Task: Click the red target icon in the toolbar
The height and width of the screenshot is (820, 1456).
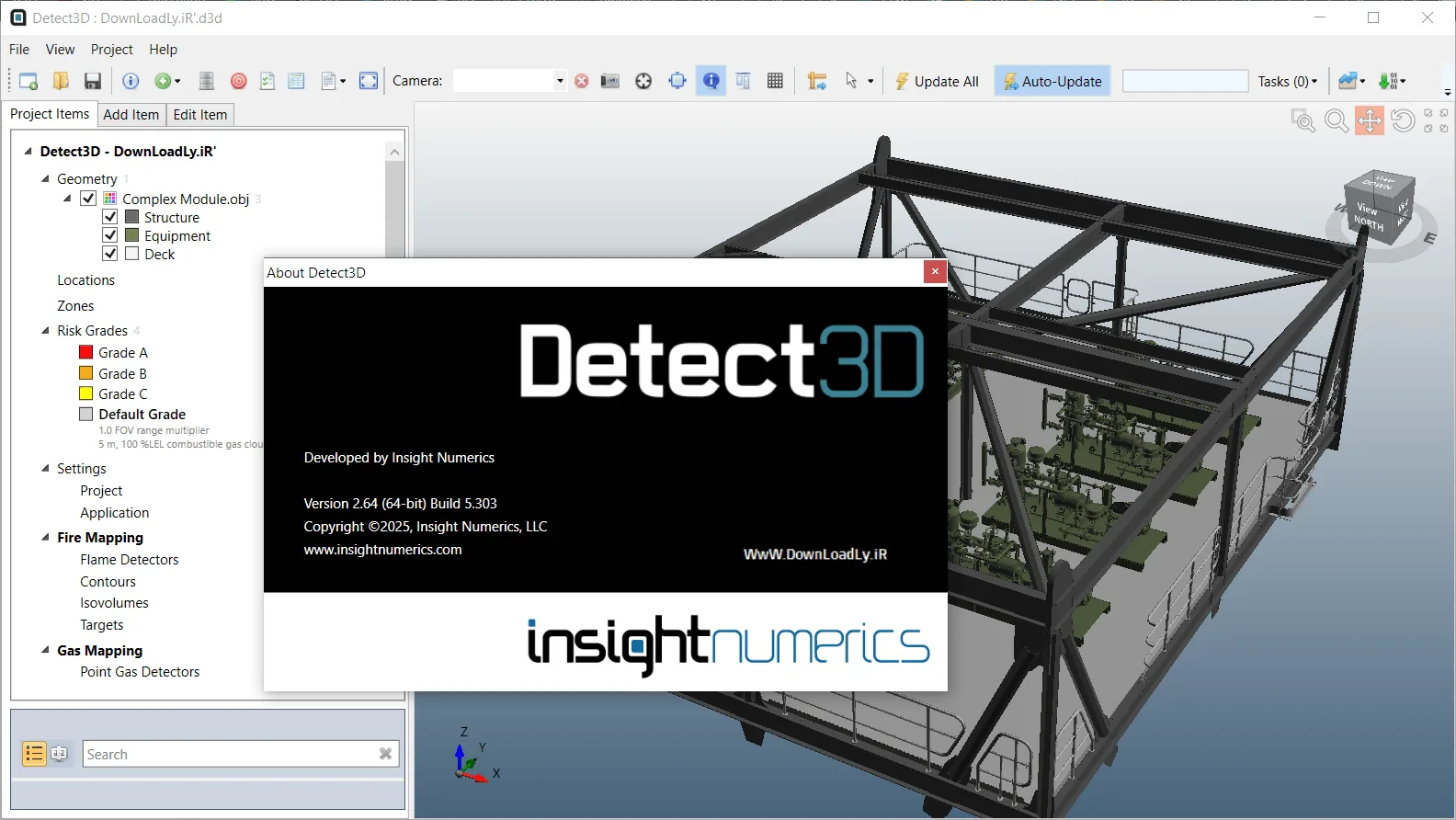Action: coord(238,81)
